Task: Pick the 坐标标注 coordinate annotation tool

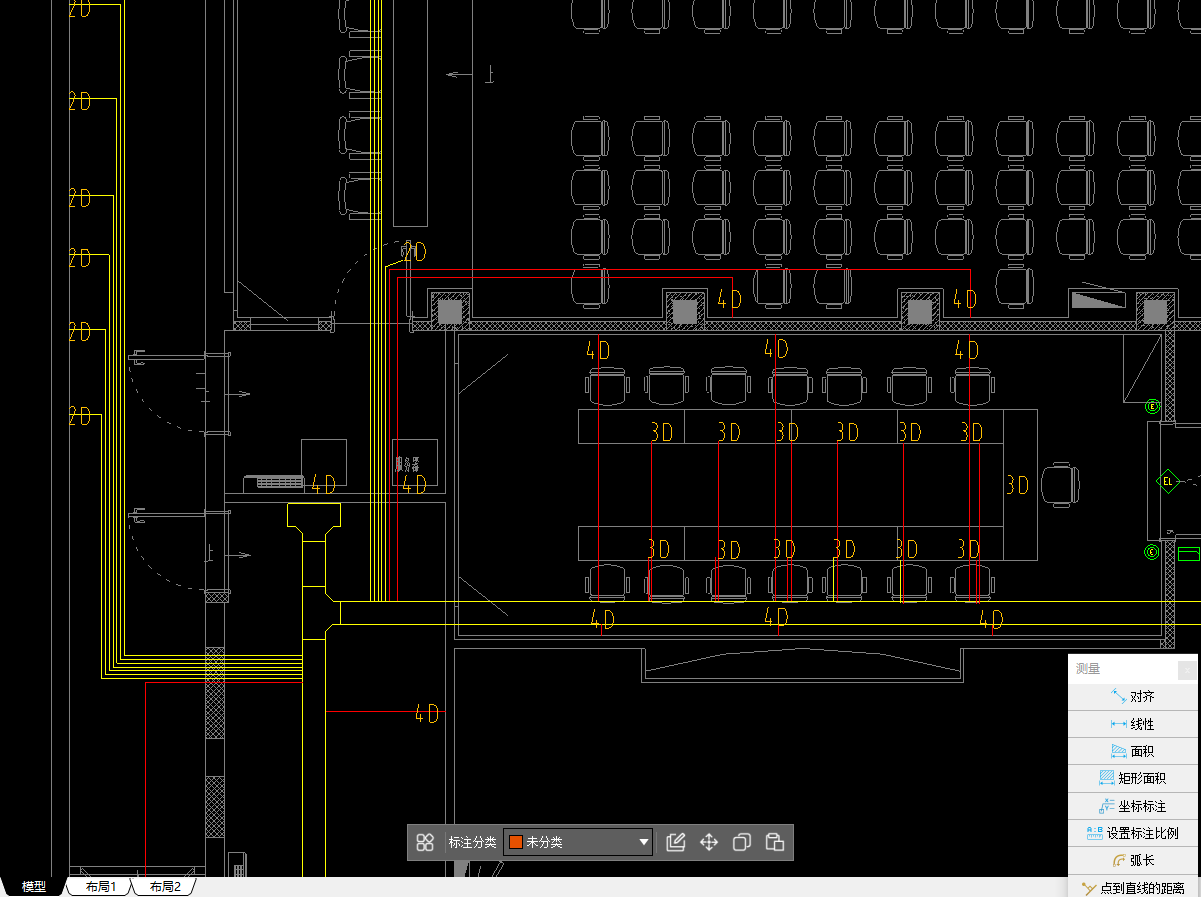Action: click(1132, 806)
